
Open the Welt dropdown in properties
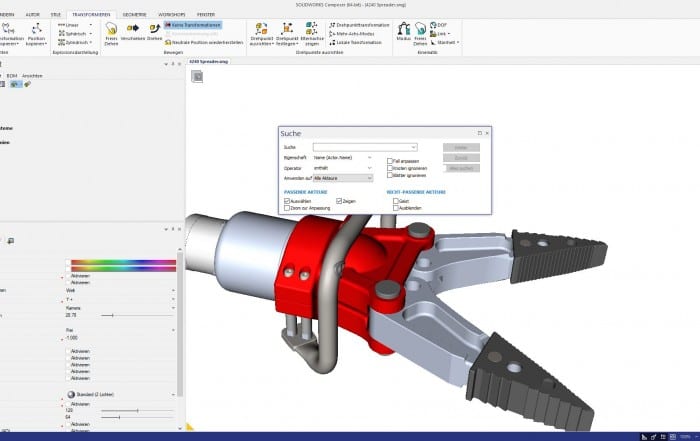coord(120,290)
